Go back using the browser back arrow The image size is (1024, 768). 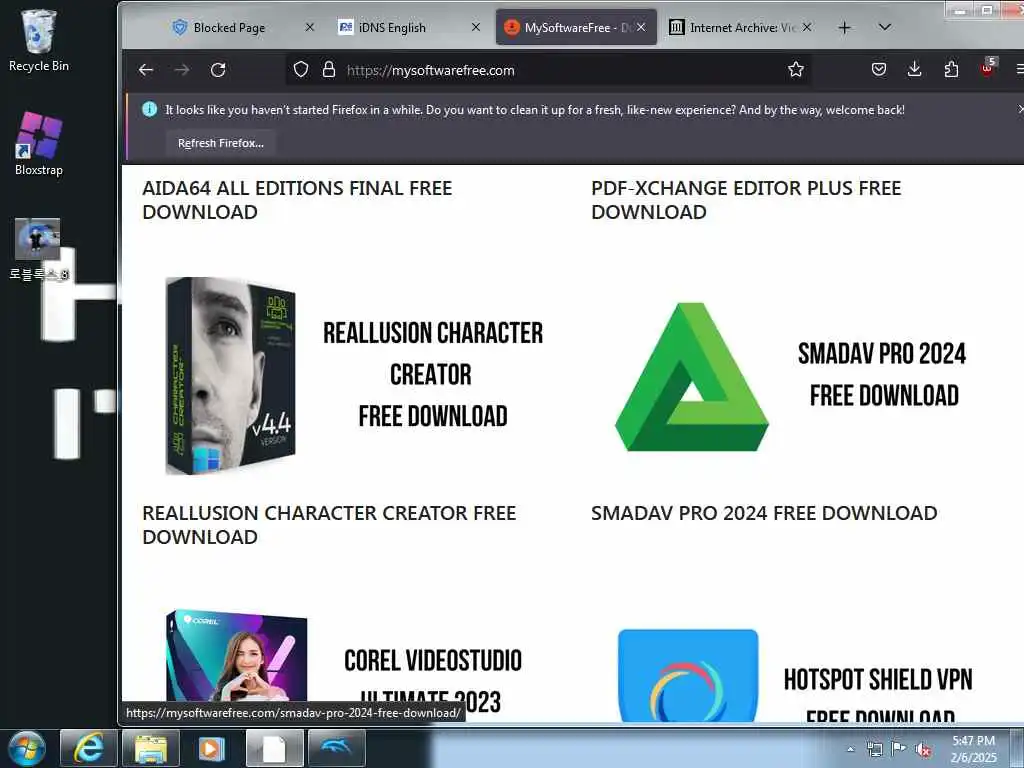click(146, 70)
